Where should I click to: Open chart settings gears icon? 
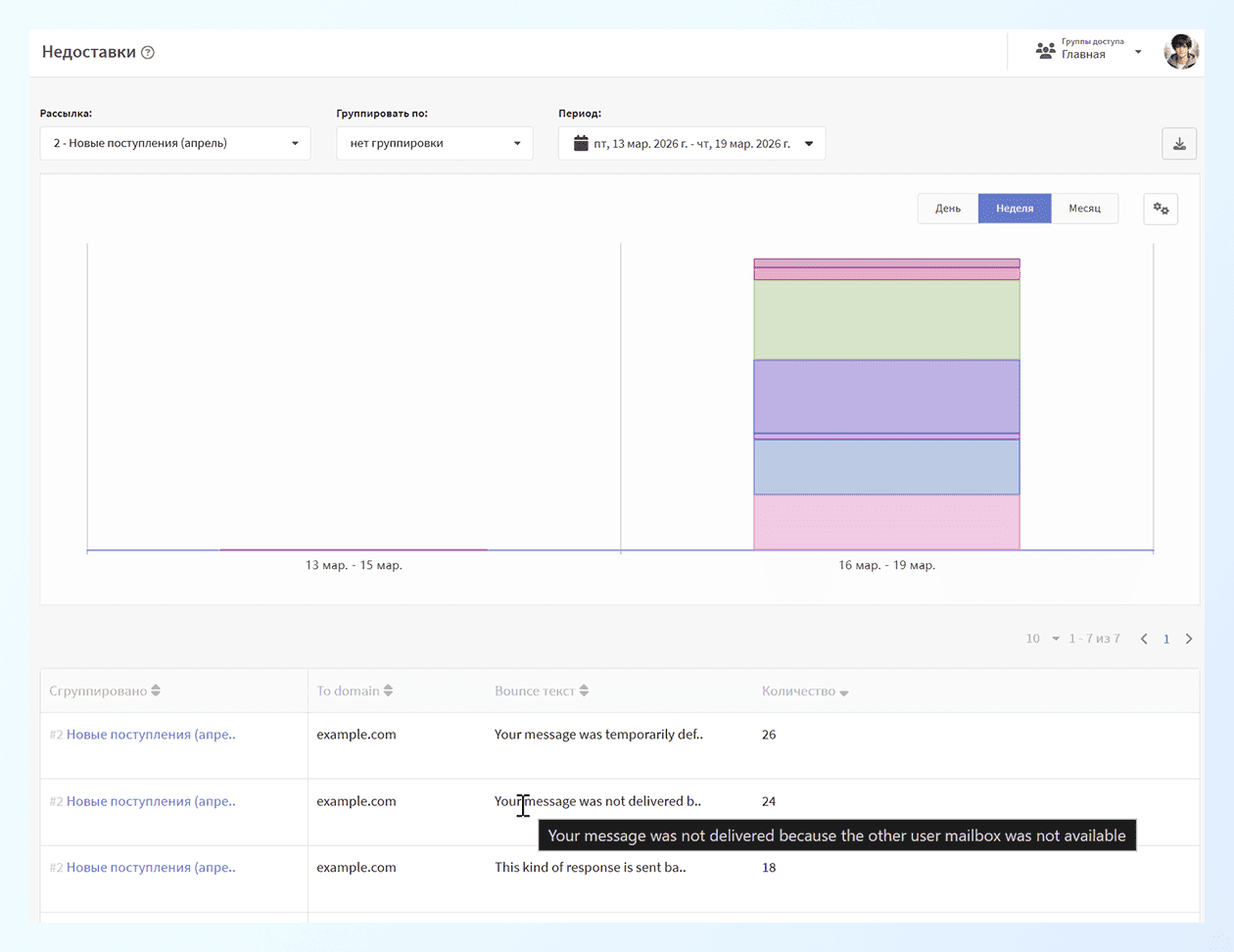pyautogui.click(x=1161, y=209)
